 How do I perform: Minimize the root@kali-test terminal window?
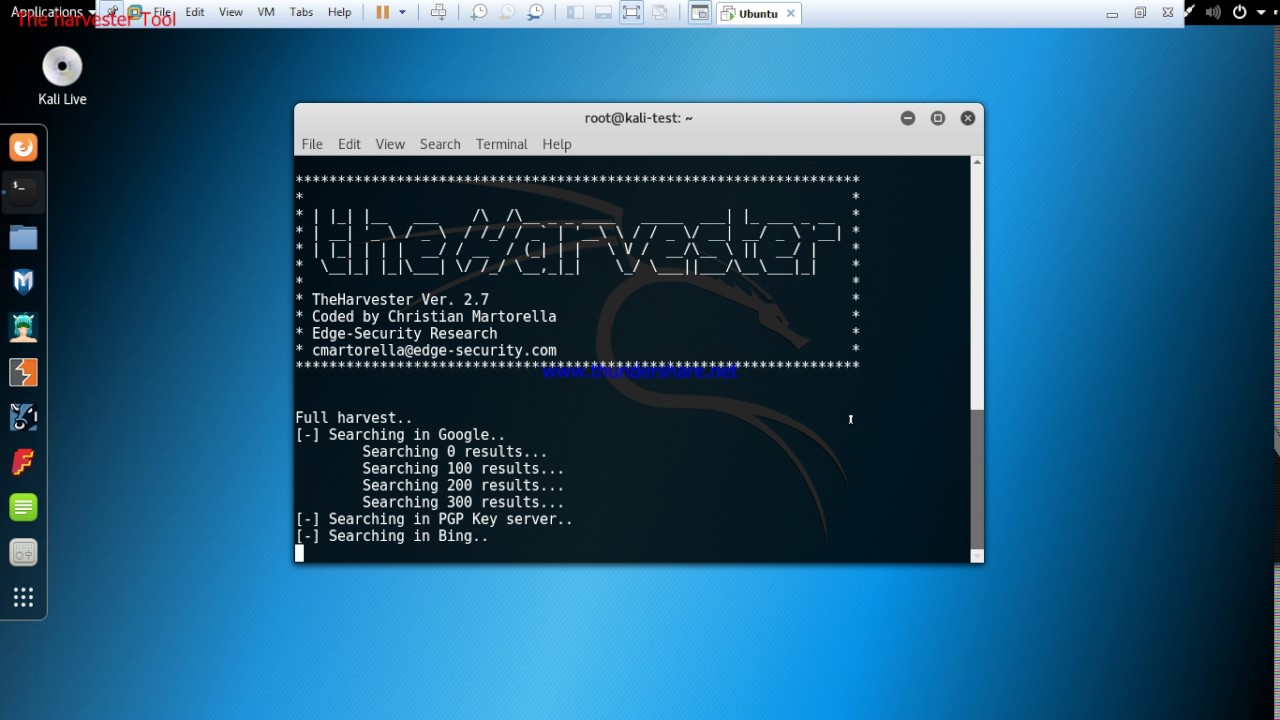click(908, 118)
